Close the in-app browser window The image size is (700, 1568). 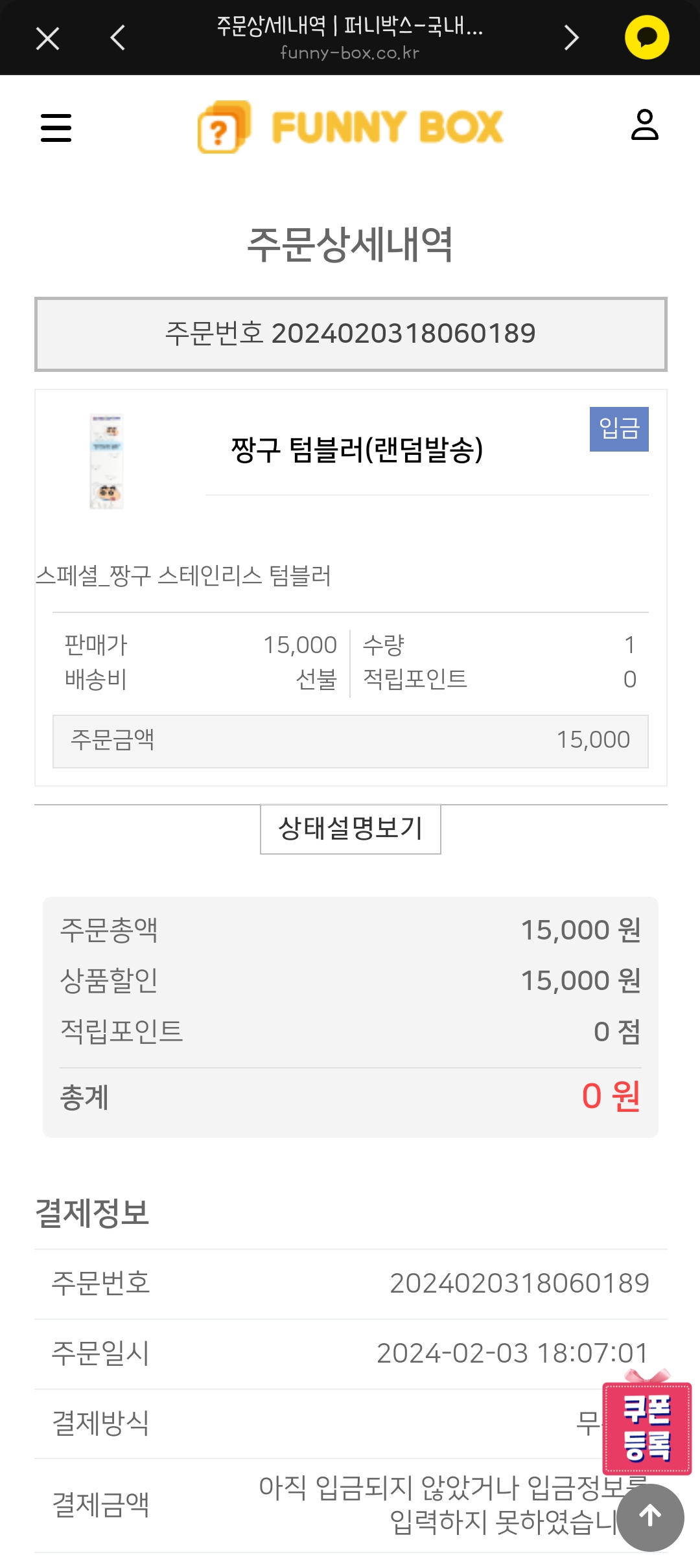(x=48, y=38)
